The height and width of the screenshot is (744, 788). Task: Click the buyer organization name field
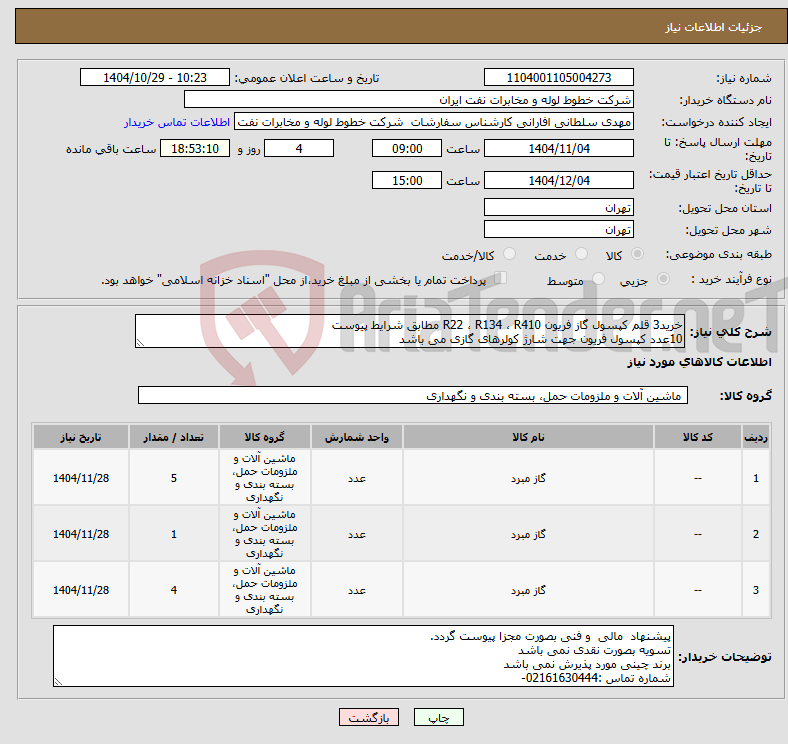pos(409,100)
